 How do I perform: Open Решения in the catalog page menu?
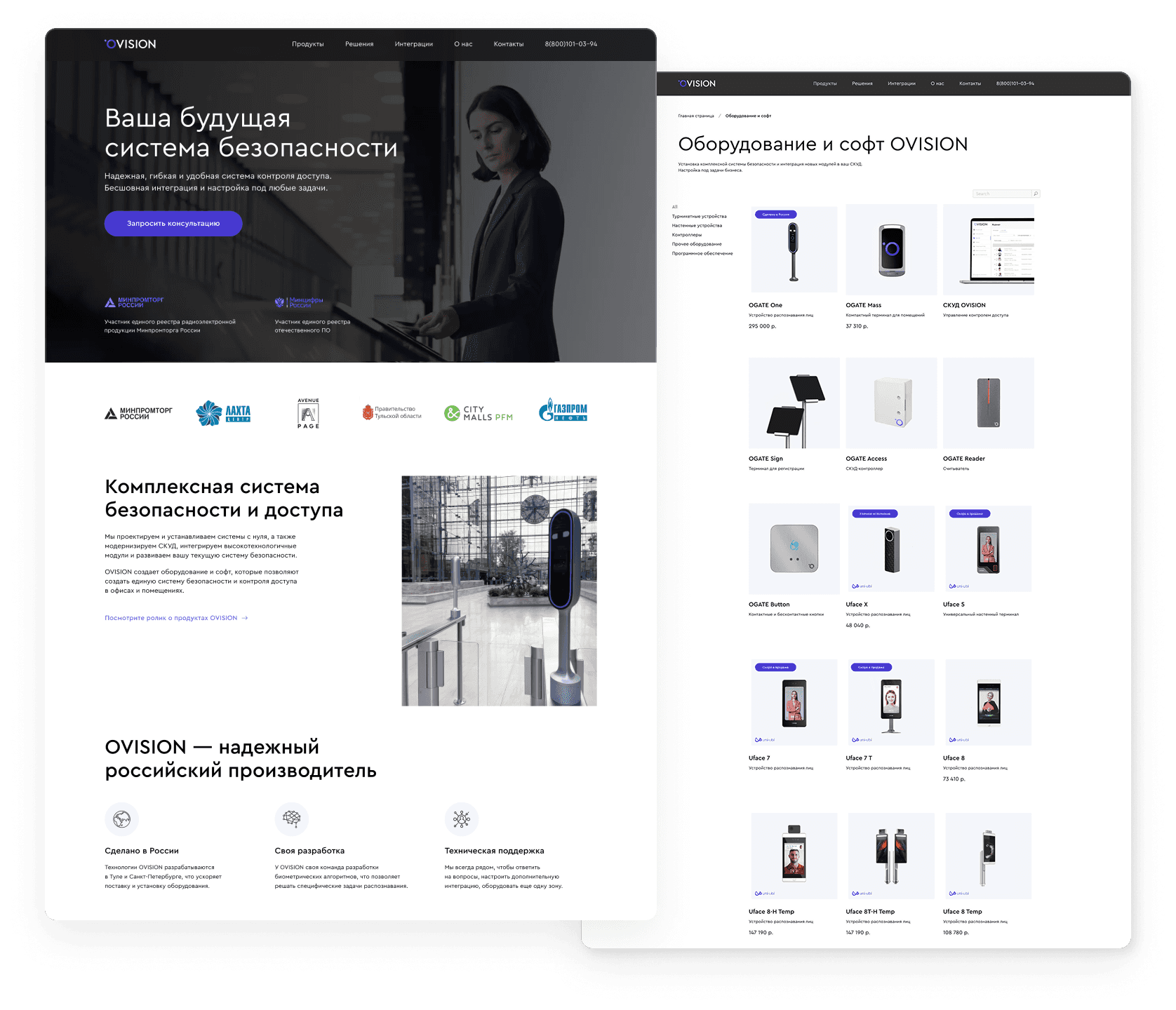(x=862, y=83)
